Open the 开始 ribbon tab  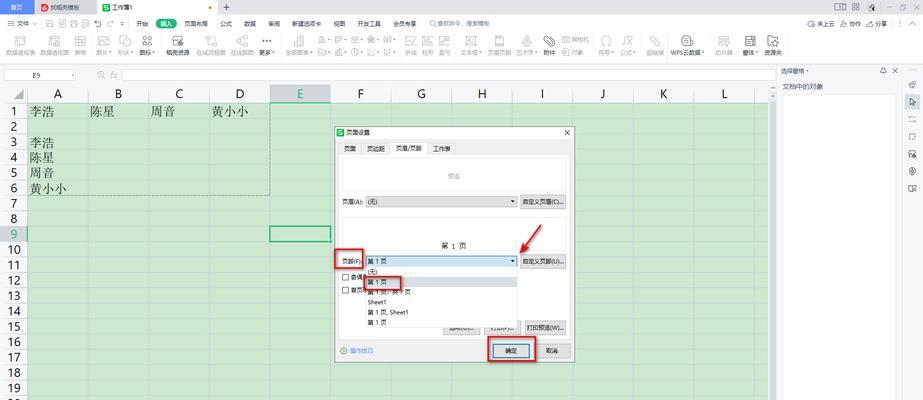[142, 24]
